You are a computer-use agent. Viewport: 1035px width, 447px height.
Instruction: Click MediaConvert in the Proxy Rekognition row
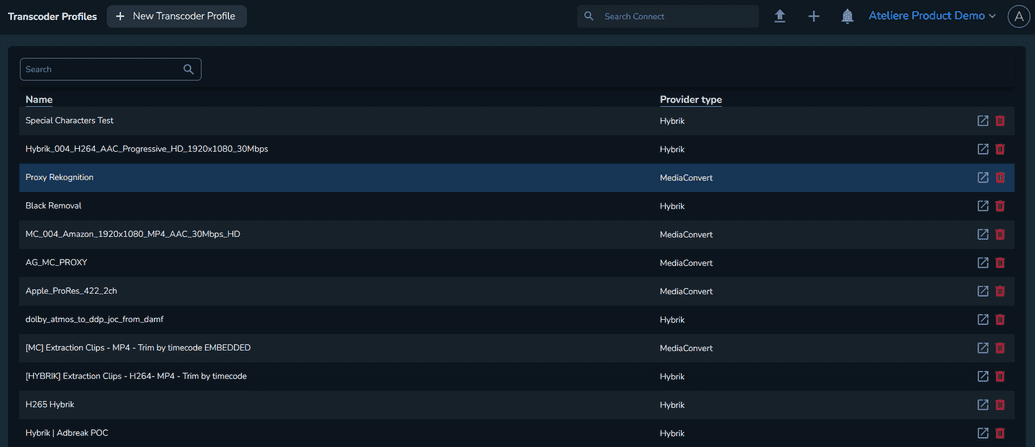[686, 178]
